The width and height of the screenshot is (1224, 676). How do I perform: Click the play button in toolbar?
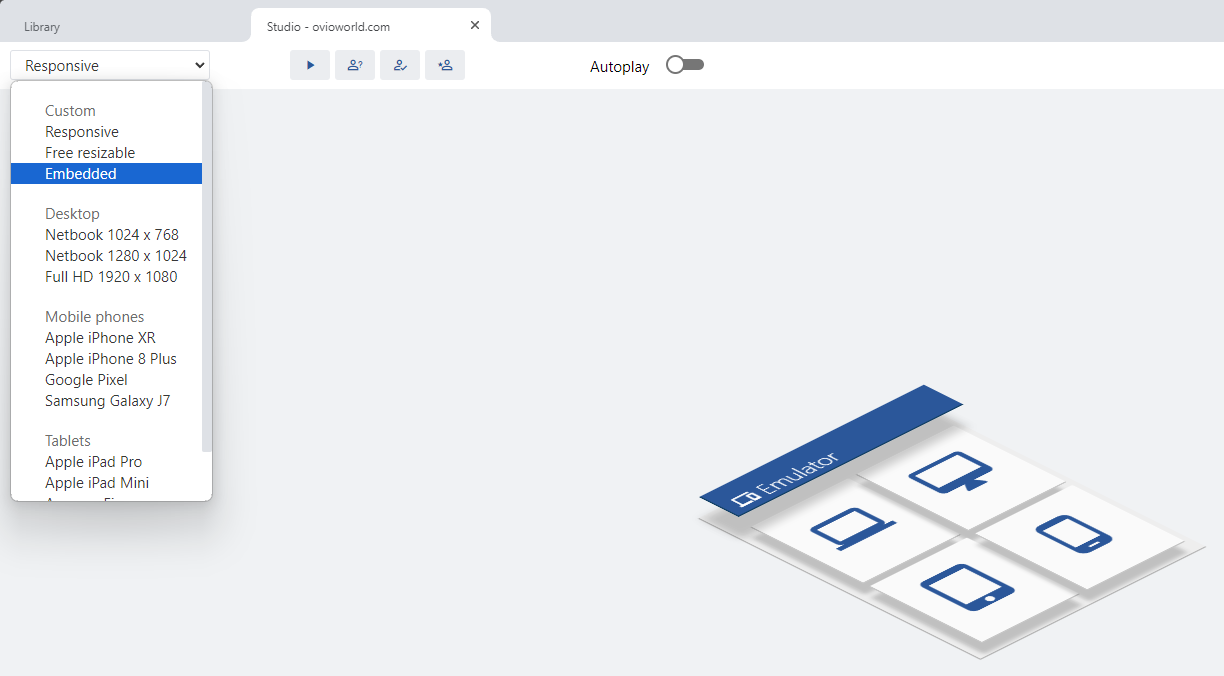tap(310, 65)
